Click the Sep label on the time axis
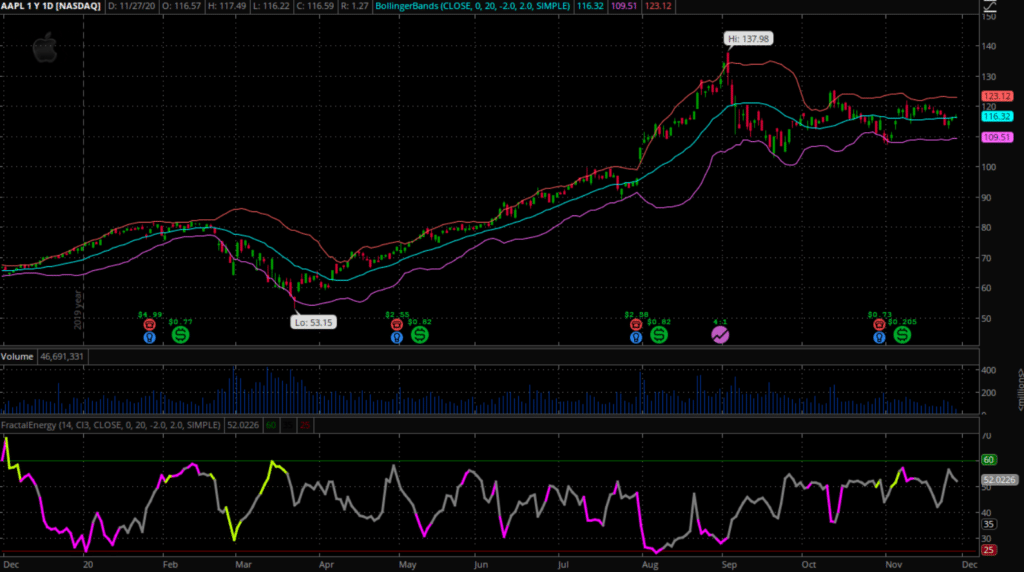Image resolution: width=1024 pixels, height=572 pixels. 729,564
